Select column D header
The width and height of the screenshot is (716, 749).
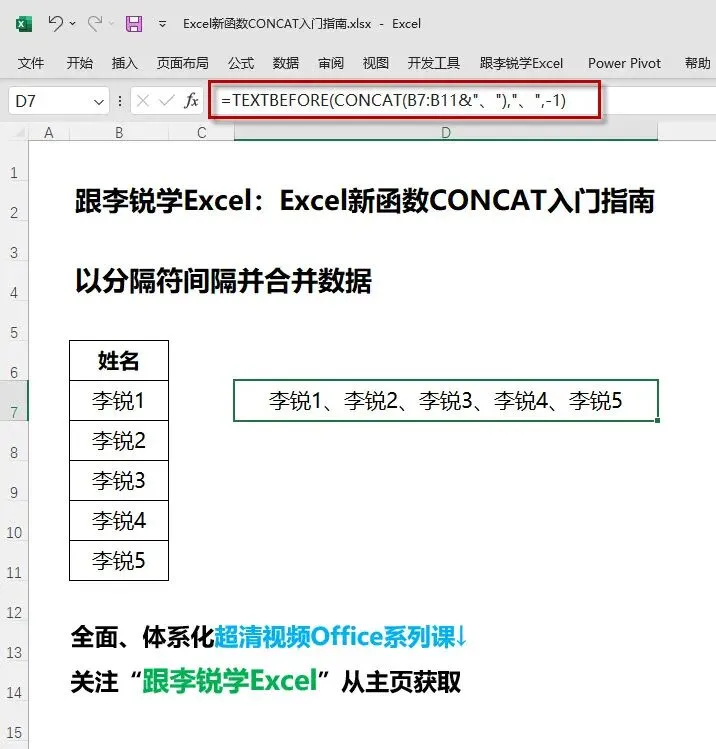(446, 132)
